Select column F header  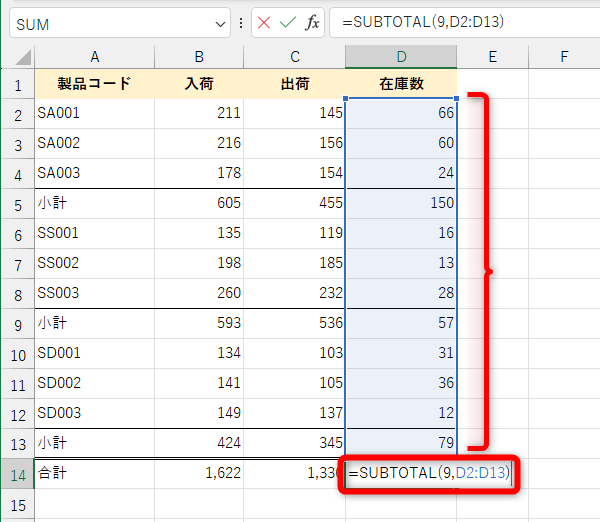(564, 57)
